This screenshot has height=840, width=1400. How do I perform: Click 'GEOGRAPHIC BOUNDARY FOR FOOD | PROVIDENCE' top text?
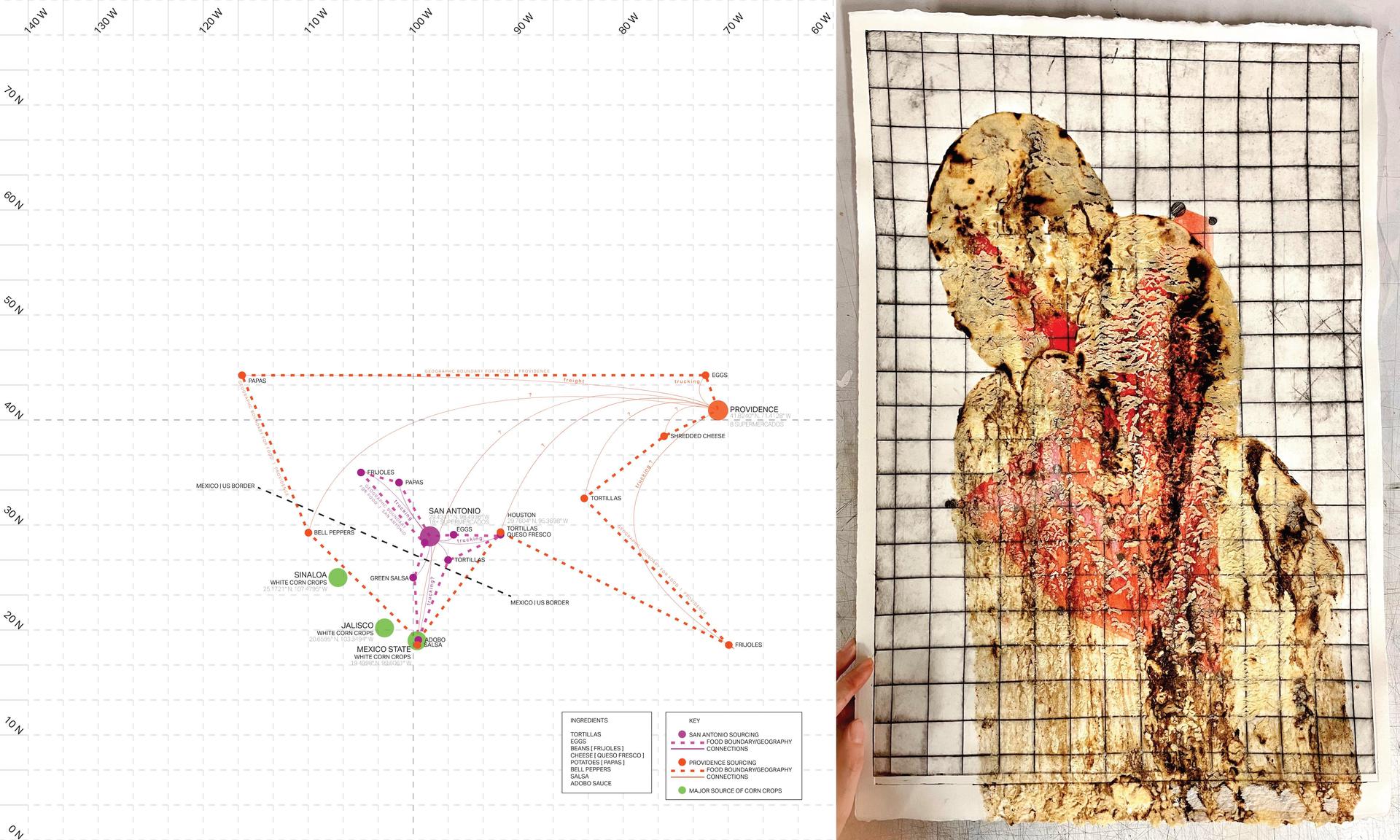pyautogui.click(x=487, y=371)
